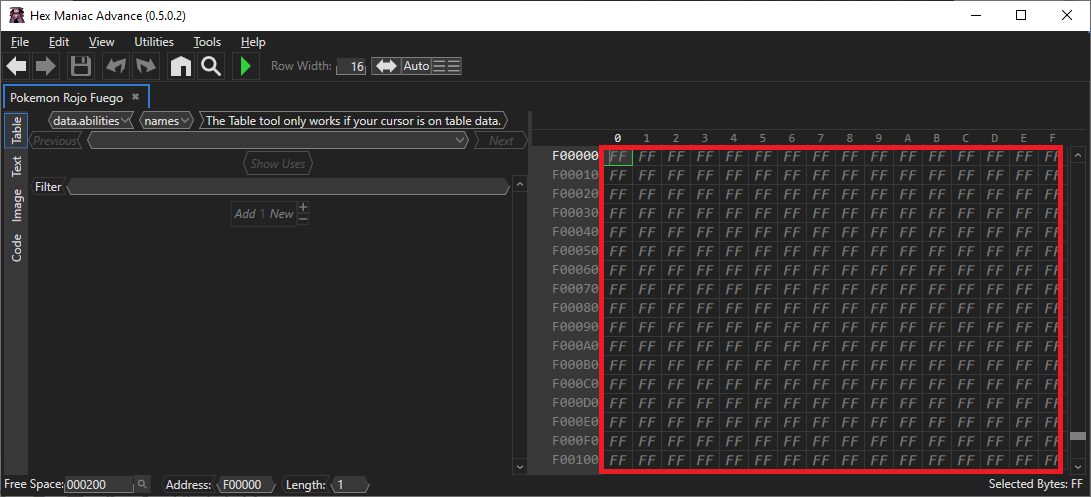Open the Utilities menu
Image resolution: width=1091 pixels, height=497 pixels.
pos(154,42)
